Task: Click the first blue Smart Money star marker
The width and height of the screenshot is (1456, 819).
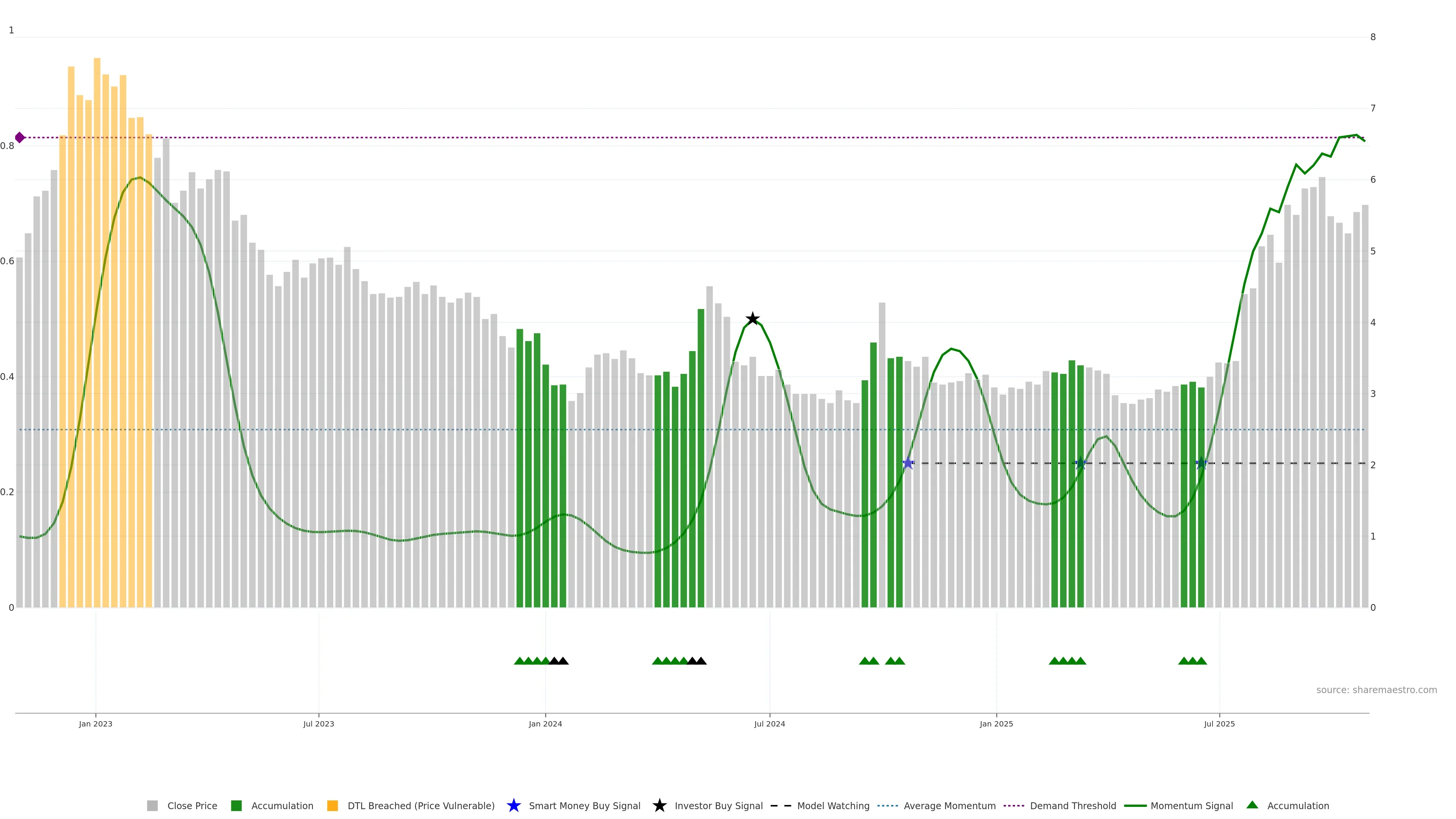Action: [908, 463]
